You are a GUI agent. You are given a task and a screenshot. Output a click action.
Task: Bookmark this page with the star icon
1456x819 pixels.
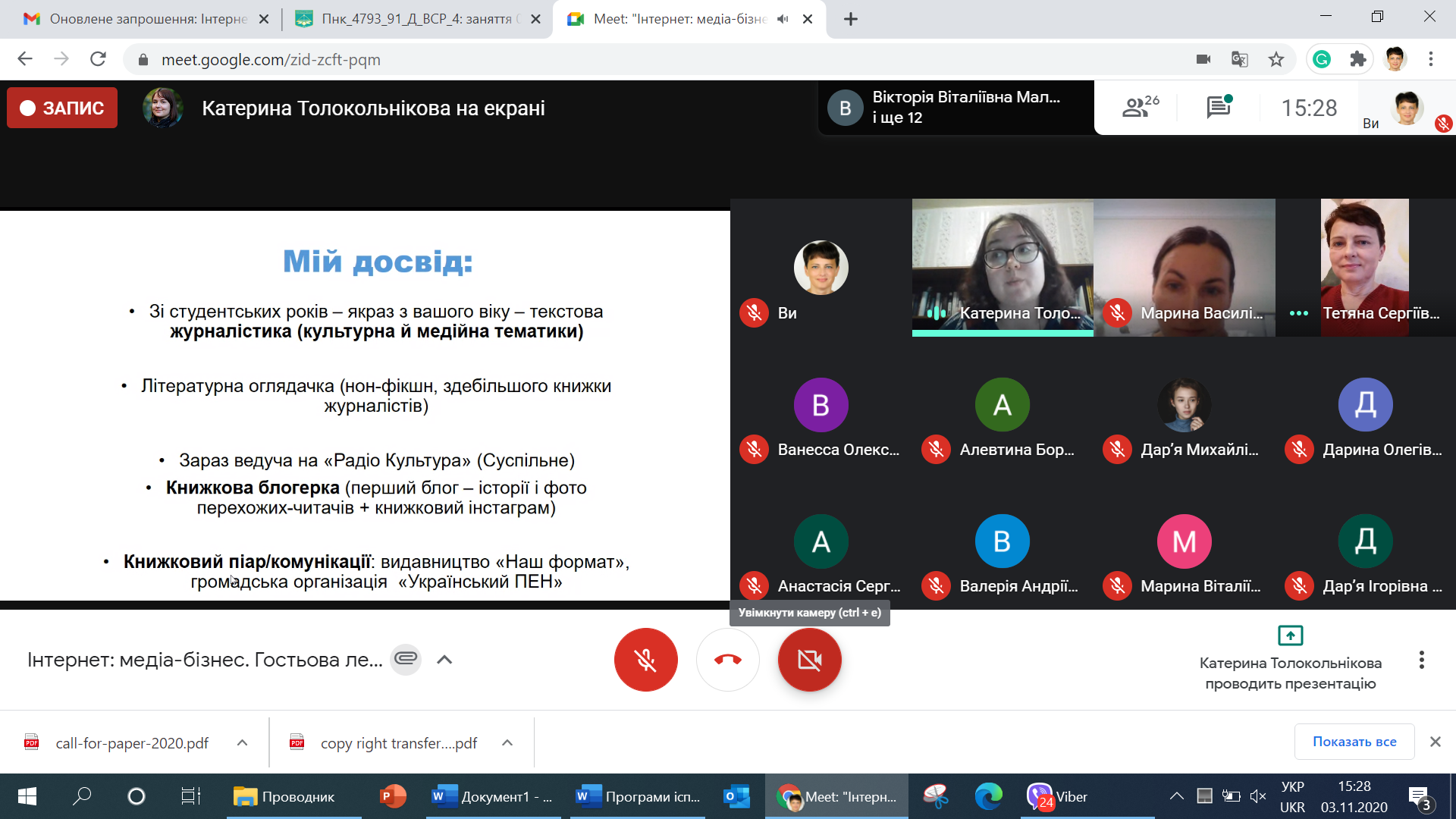1276,59
